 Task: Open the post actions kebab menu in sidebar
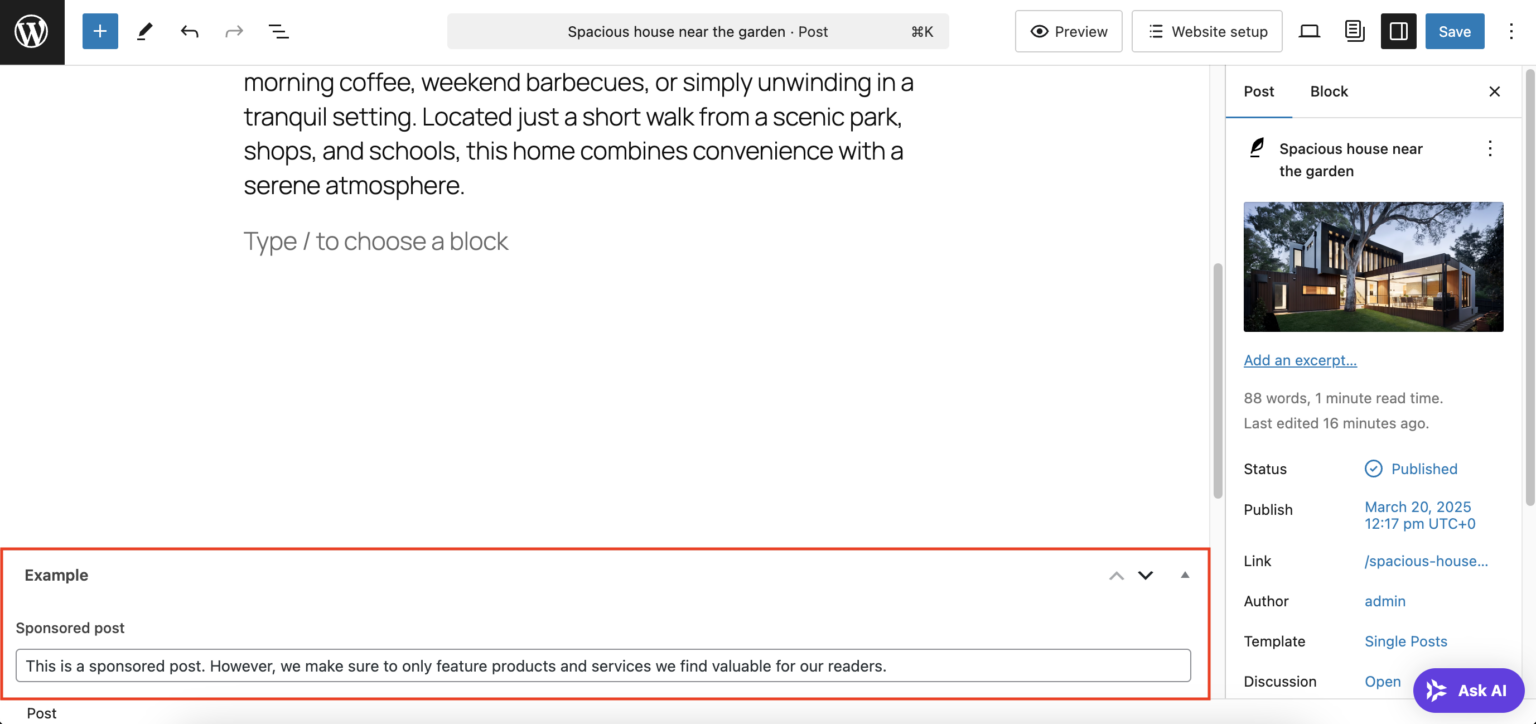[1490, 148]
